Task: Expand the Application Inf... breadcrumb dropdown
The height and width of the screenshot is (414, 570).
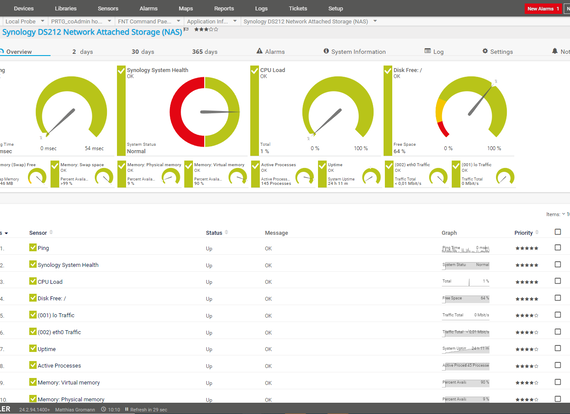Action: click(x=235, y=21)
